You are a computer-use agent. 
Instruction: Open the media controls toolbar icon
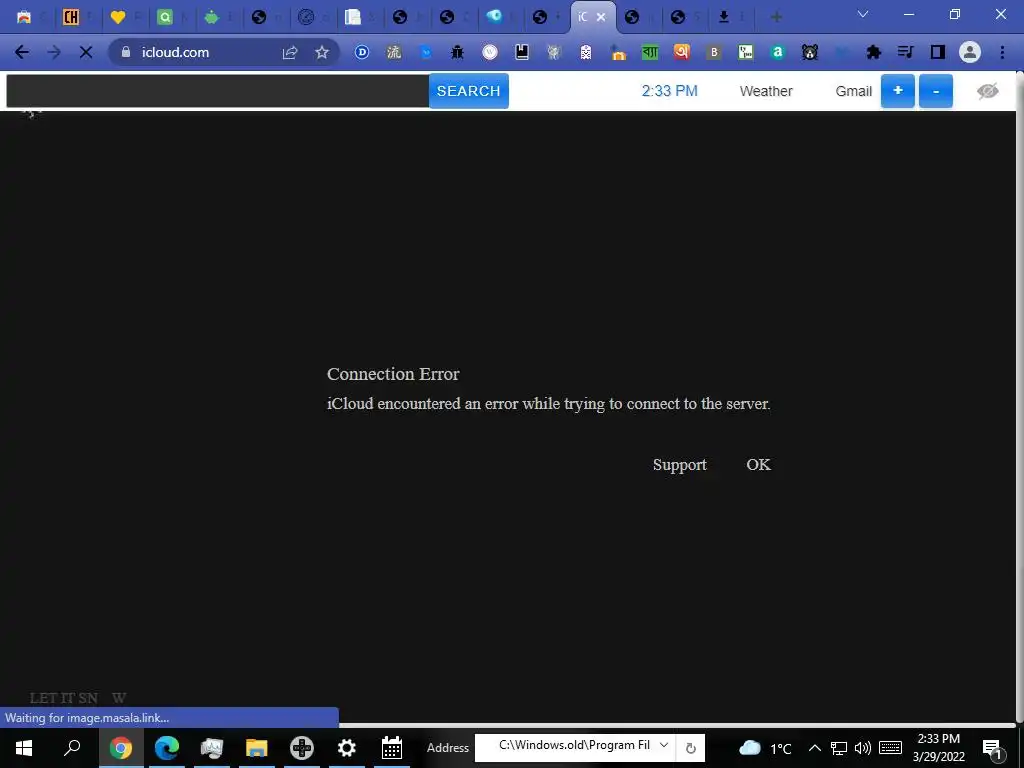point(905,52)
